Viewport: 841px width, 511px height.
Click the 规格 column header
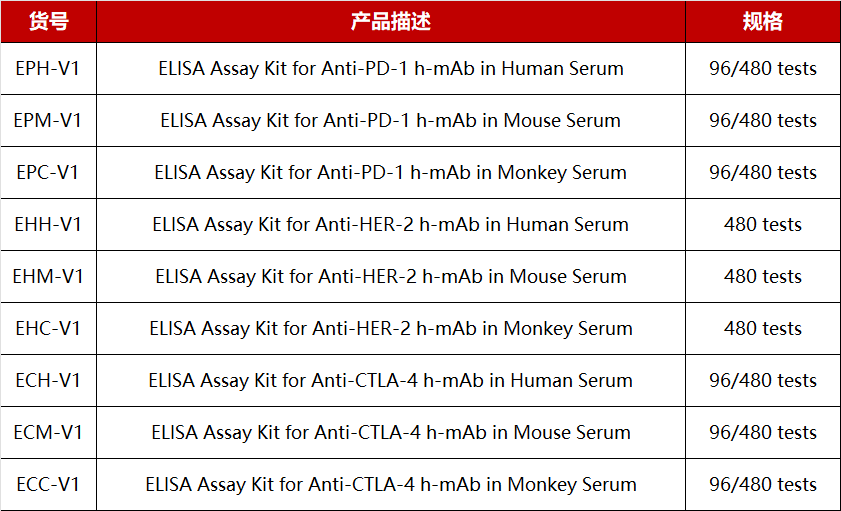763,21
